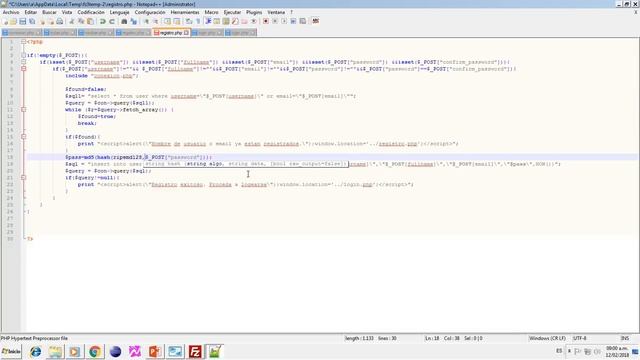
Task: Click the spell-check ABC toolbar icon
Action: 315,21
